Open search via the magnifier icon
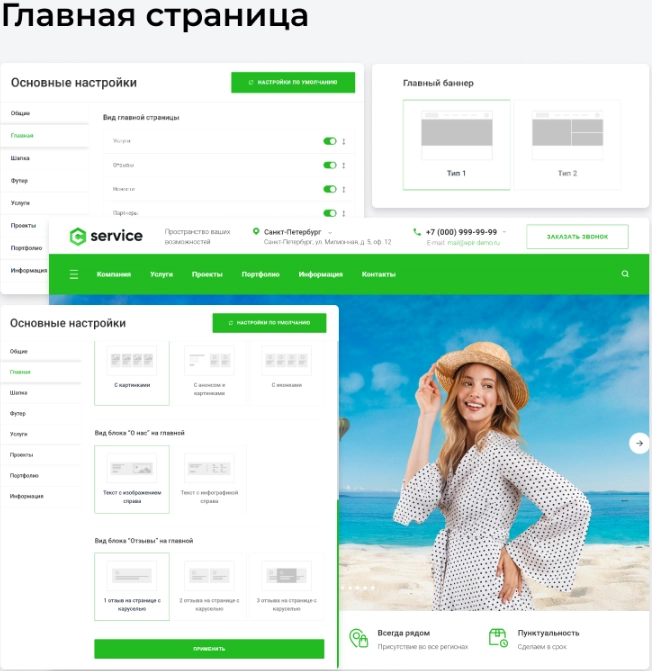The height and width of the screenshot is (671, 652). coord(625,274)
